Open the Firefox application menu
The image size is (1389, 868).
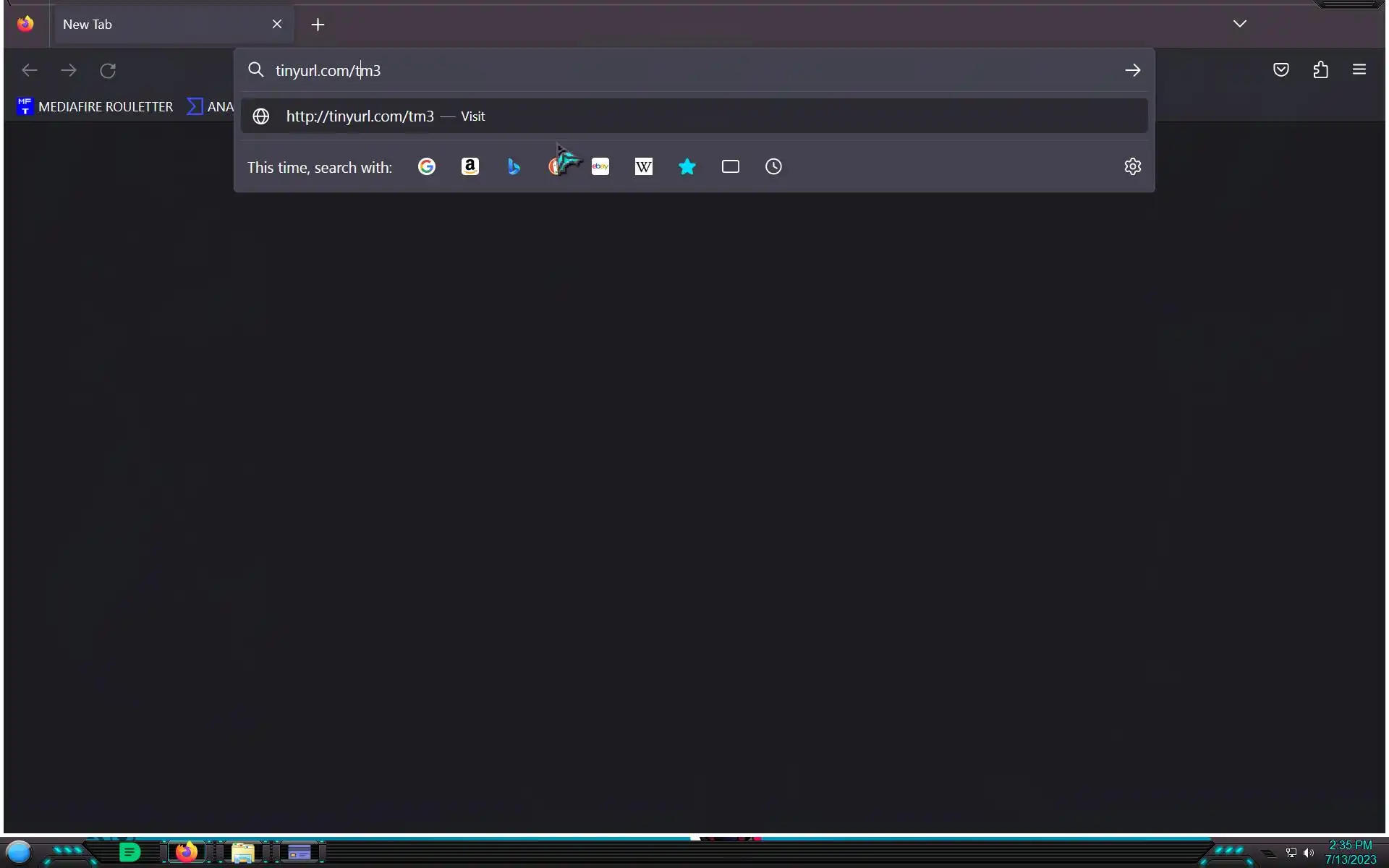[x=1359, y=70]
